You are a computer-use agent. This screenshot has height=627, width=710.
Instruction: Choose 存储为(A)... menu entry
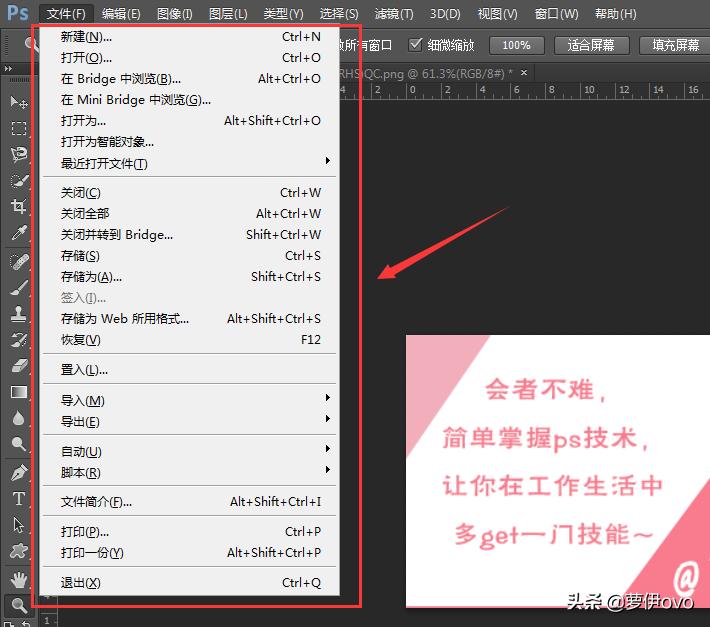(x=190, y=277)
